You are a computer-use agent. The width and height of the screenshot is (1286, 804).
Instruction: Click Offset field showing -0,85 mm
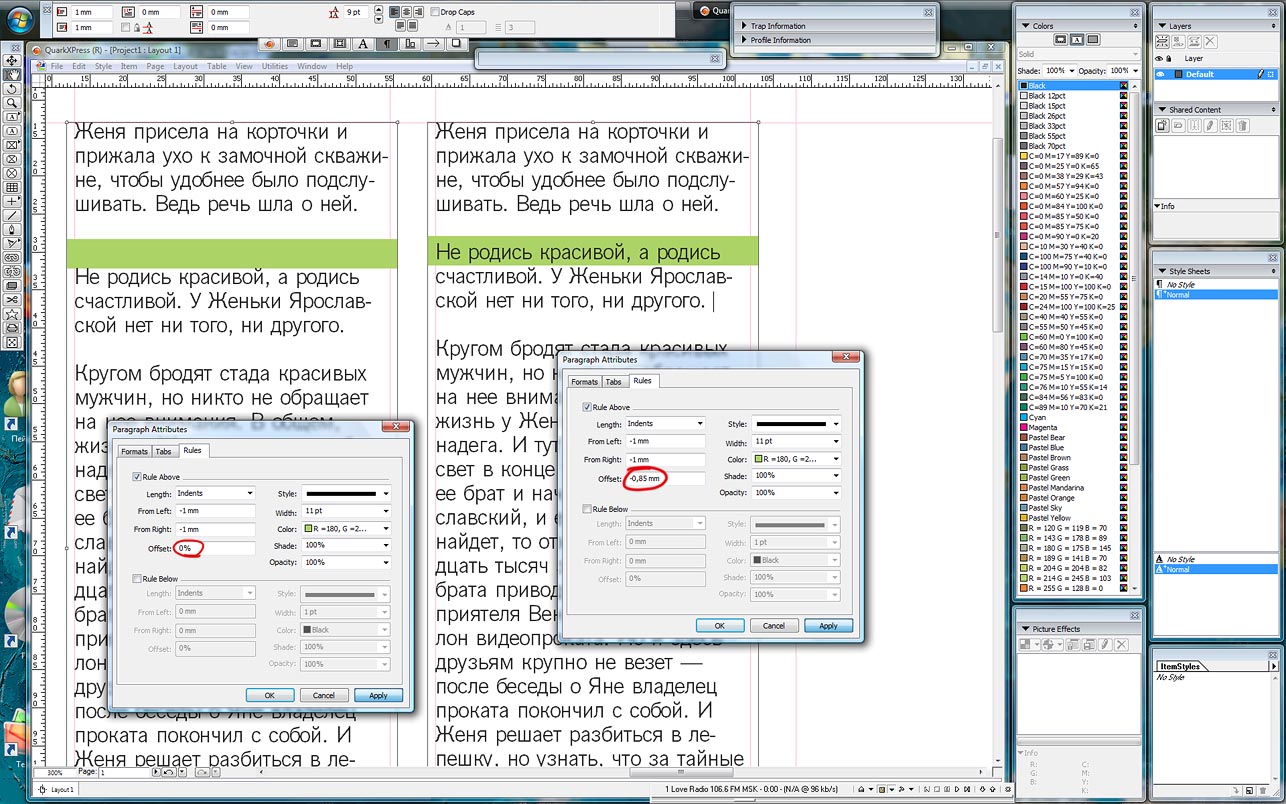665,479
